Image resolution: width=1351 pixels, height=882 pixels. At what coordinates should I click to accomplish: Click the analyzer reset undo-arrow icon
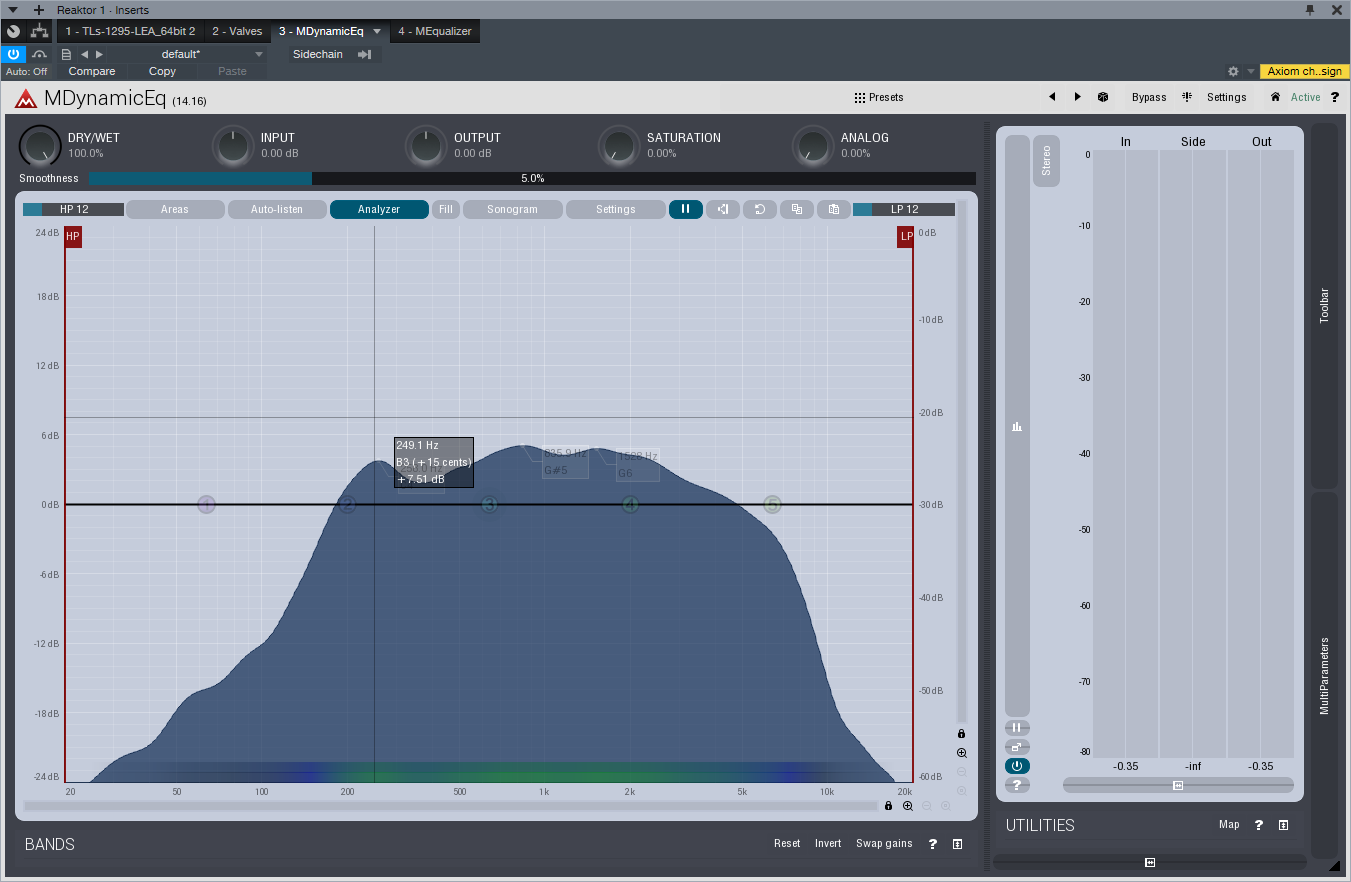click(x=760, y=209)
